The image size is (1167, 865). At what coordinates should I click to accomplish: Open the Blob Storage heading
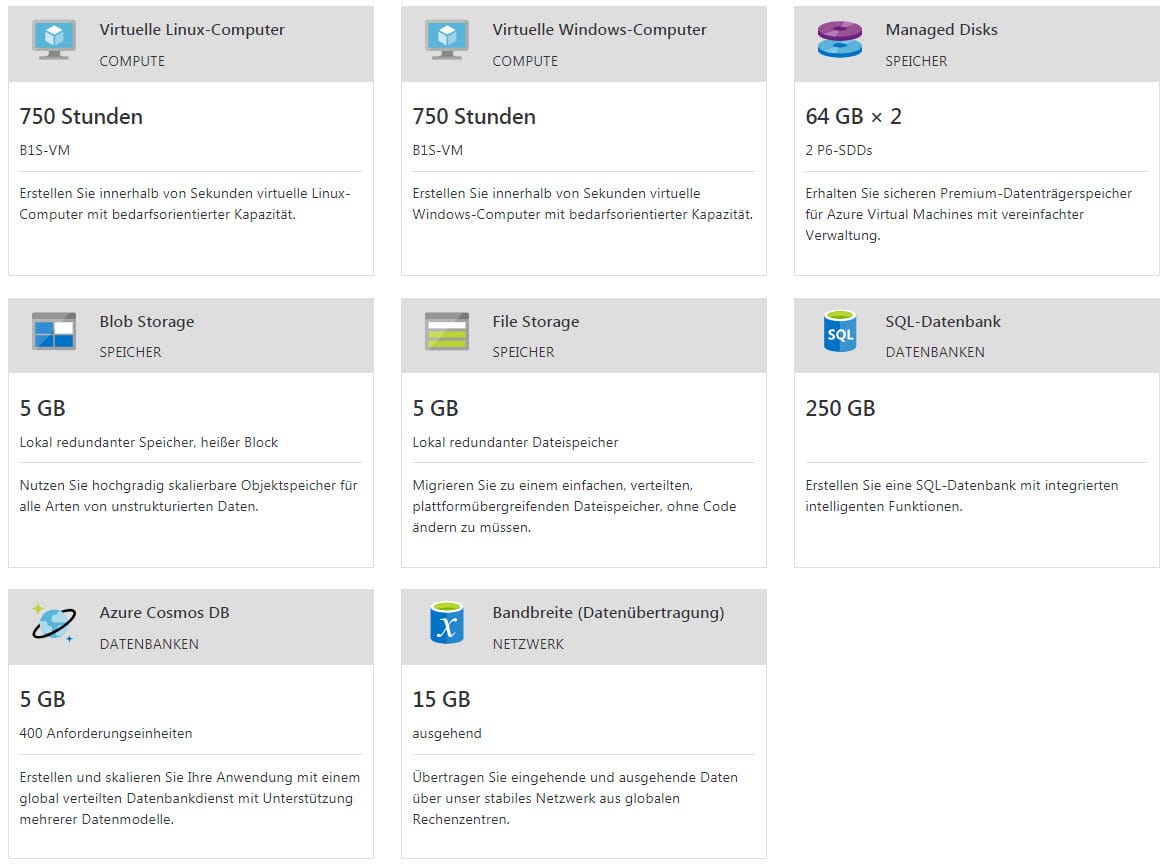[x=147, y=322]
